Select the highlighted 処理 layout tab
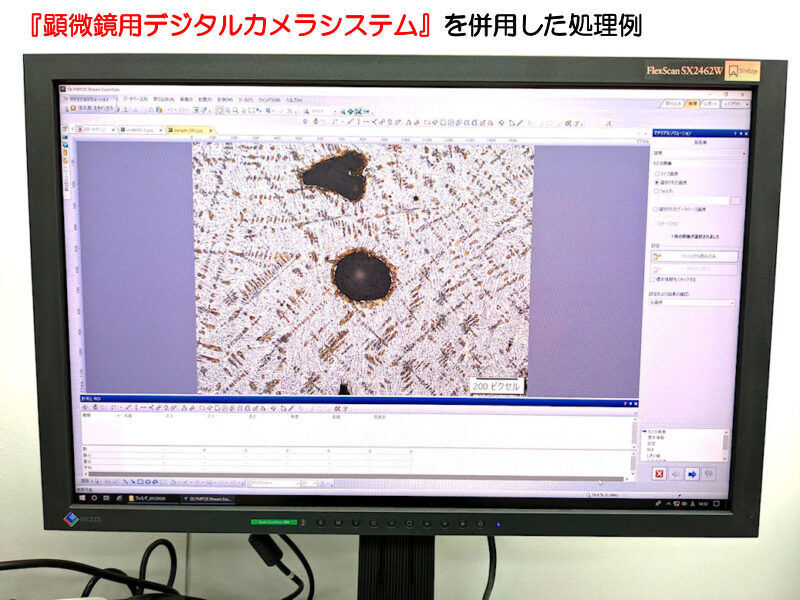This screenshot has width=800, height=600. coord(691,104)
